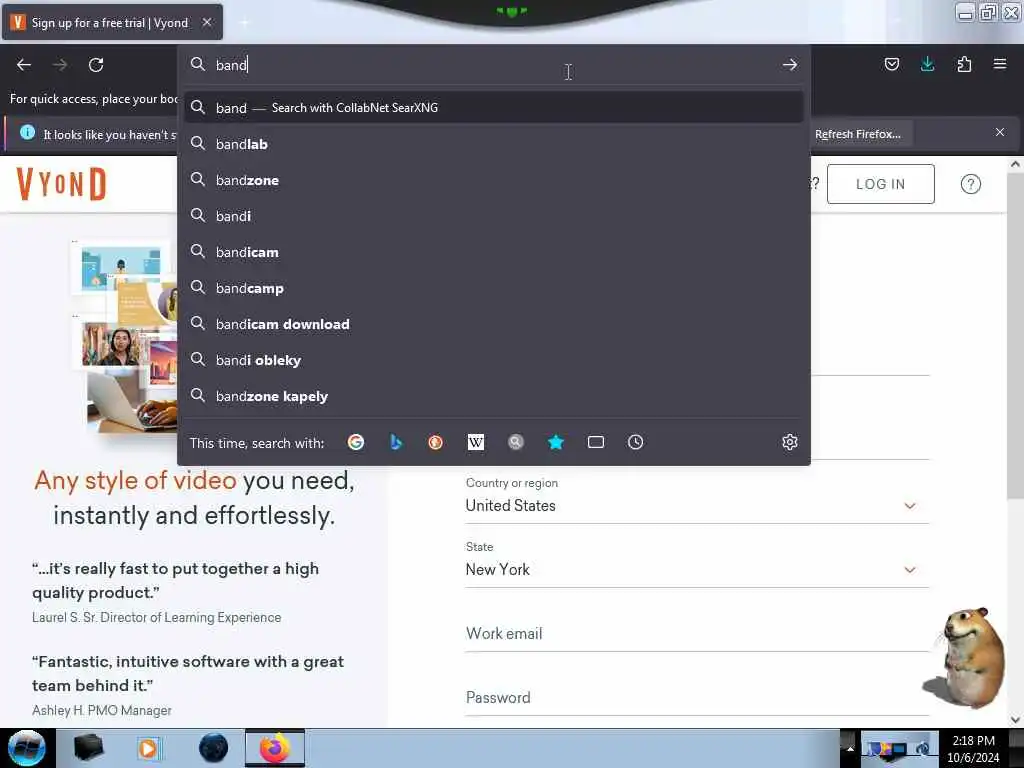
Task: Choose the bandi suggestion
Action: (x=494, y=216)
